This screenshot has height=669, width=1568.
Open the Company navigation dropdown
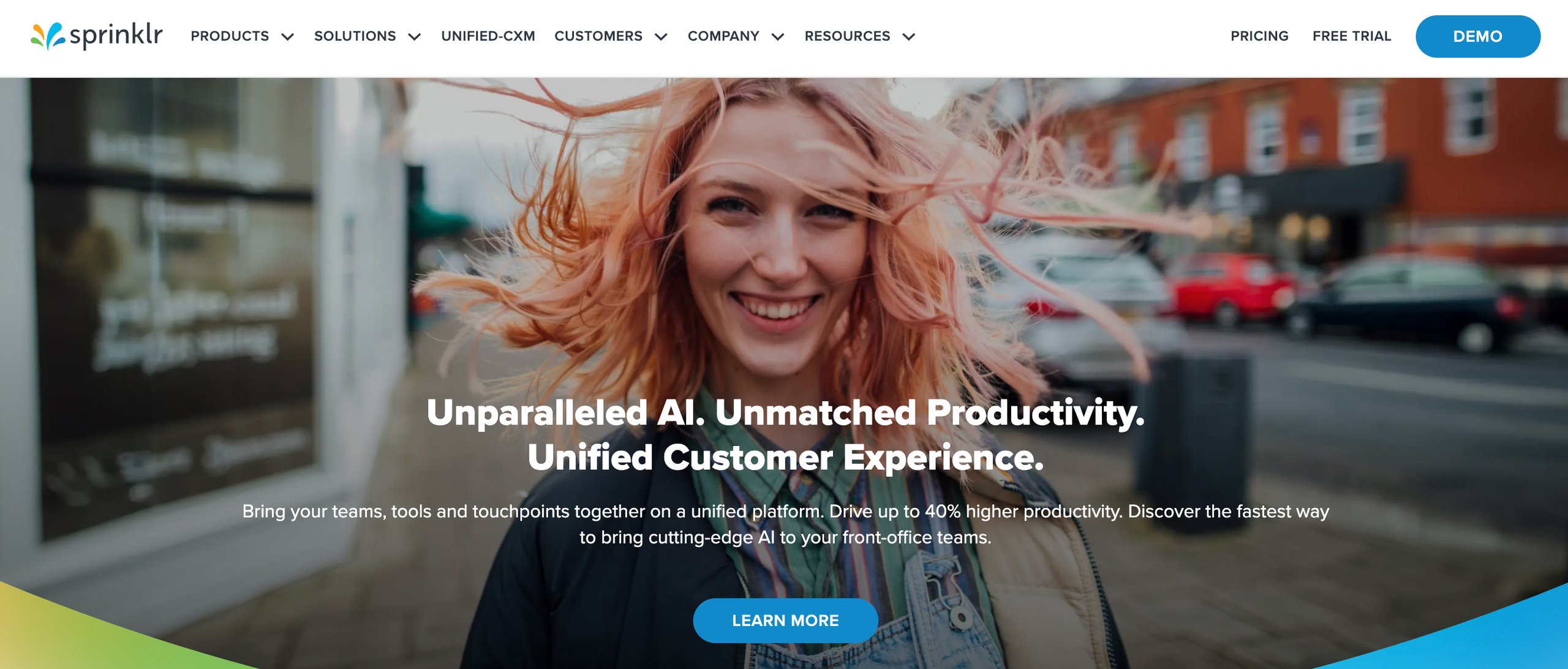736,36
